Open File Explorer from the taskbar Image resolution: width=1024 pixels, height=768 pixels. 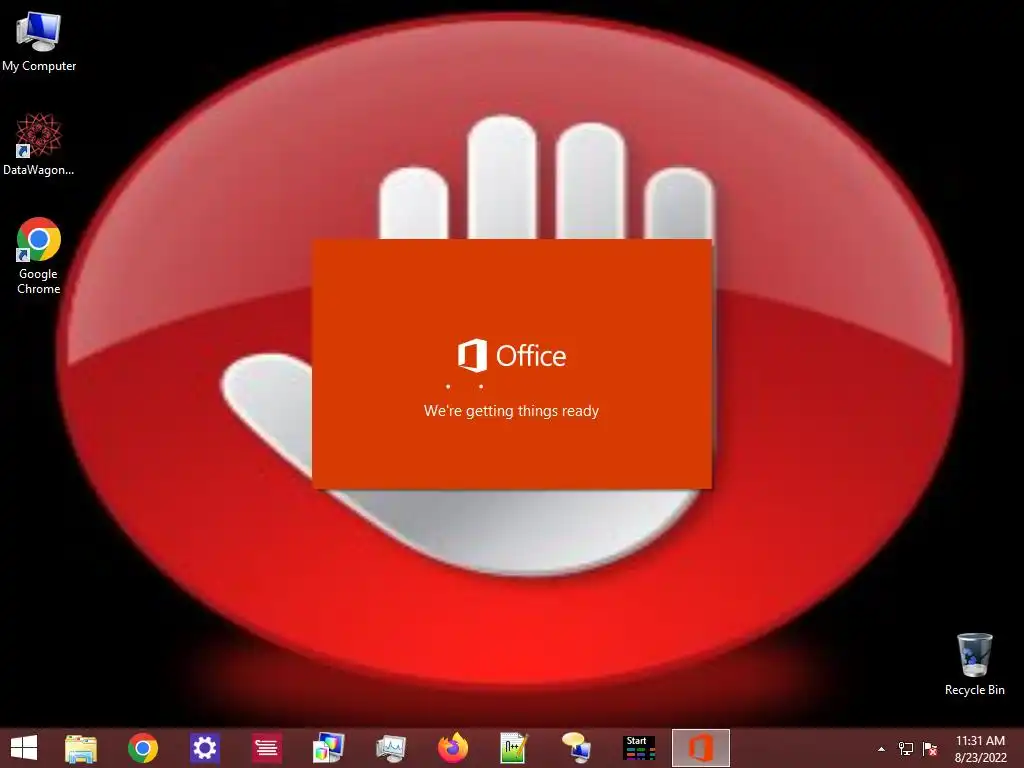81,748
